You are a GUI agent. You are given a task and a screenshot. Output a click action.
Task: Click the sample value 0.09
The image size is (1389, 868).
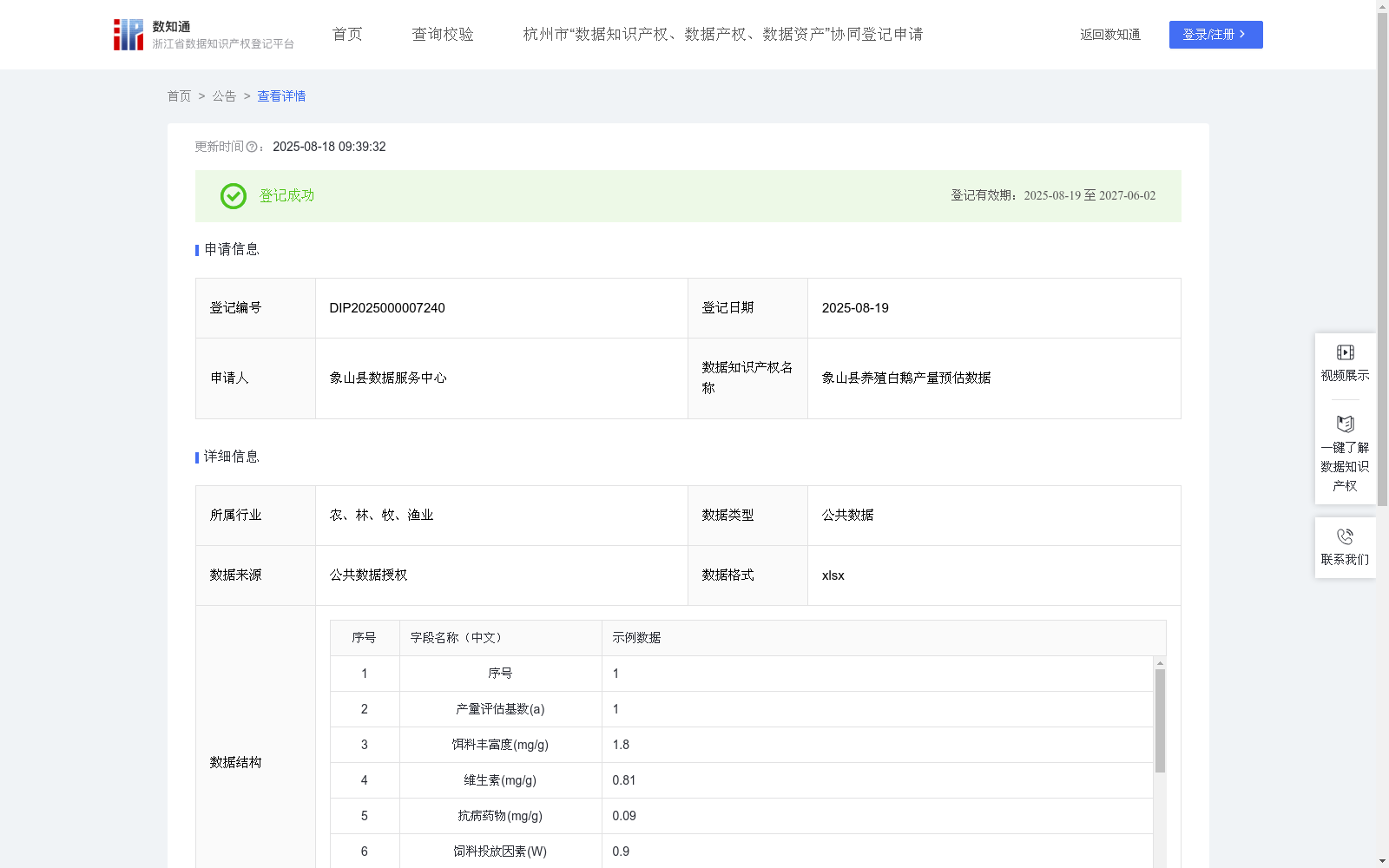[623, 816]
